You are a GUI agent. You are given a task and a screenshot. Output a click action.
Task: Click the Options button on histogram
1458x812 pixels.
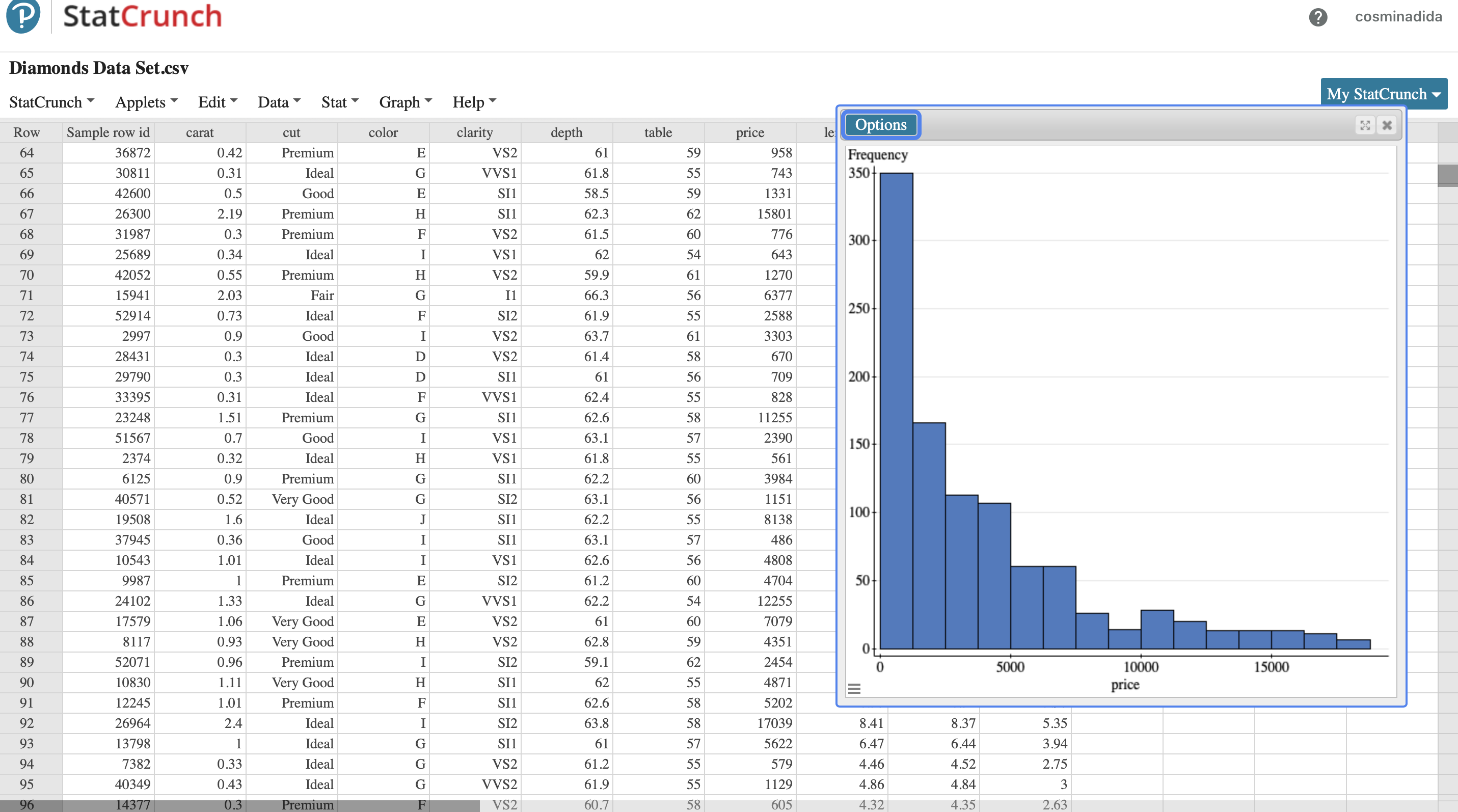(x=880, y=124)
